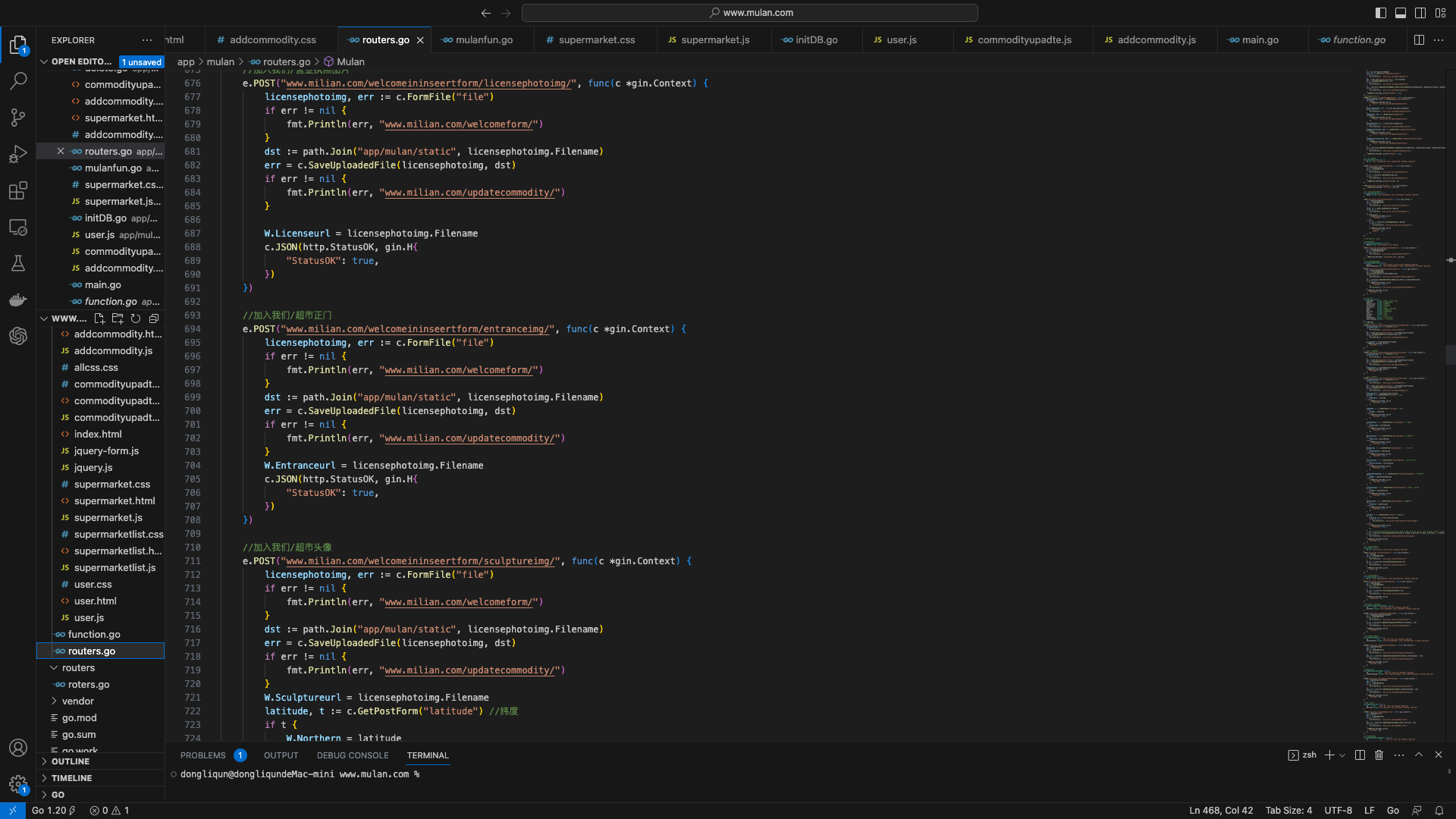The width and height of the screenshot is (1456, 819).
Task: Click the remote window indicator in status bar
Action: pos(13,811)
